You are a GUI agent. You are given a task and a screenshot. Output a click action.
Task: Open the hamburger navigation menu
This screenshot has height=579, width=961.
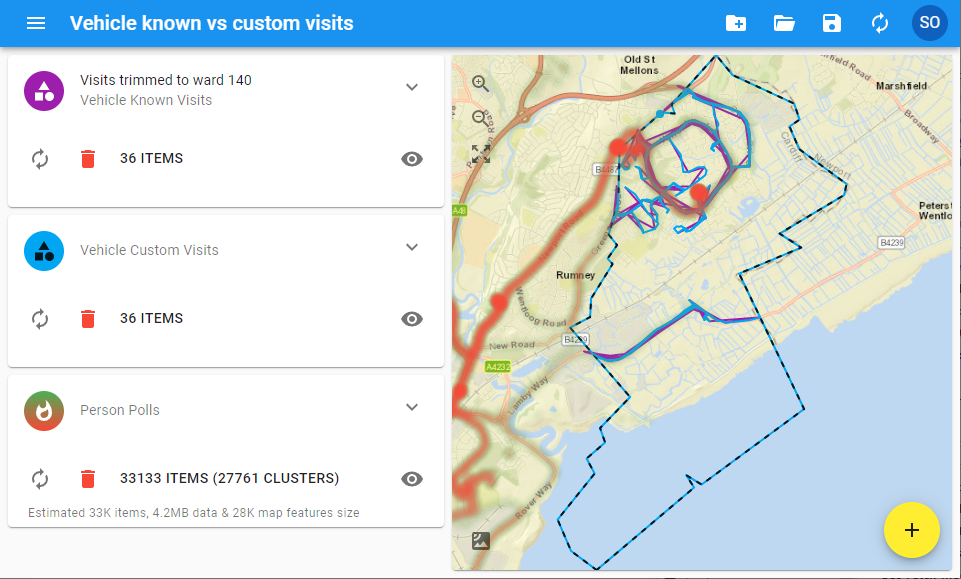(36, 23)
